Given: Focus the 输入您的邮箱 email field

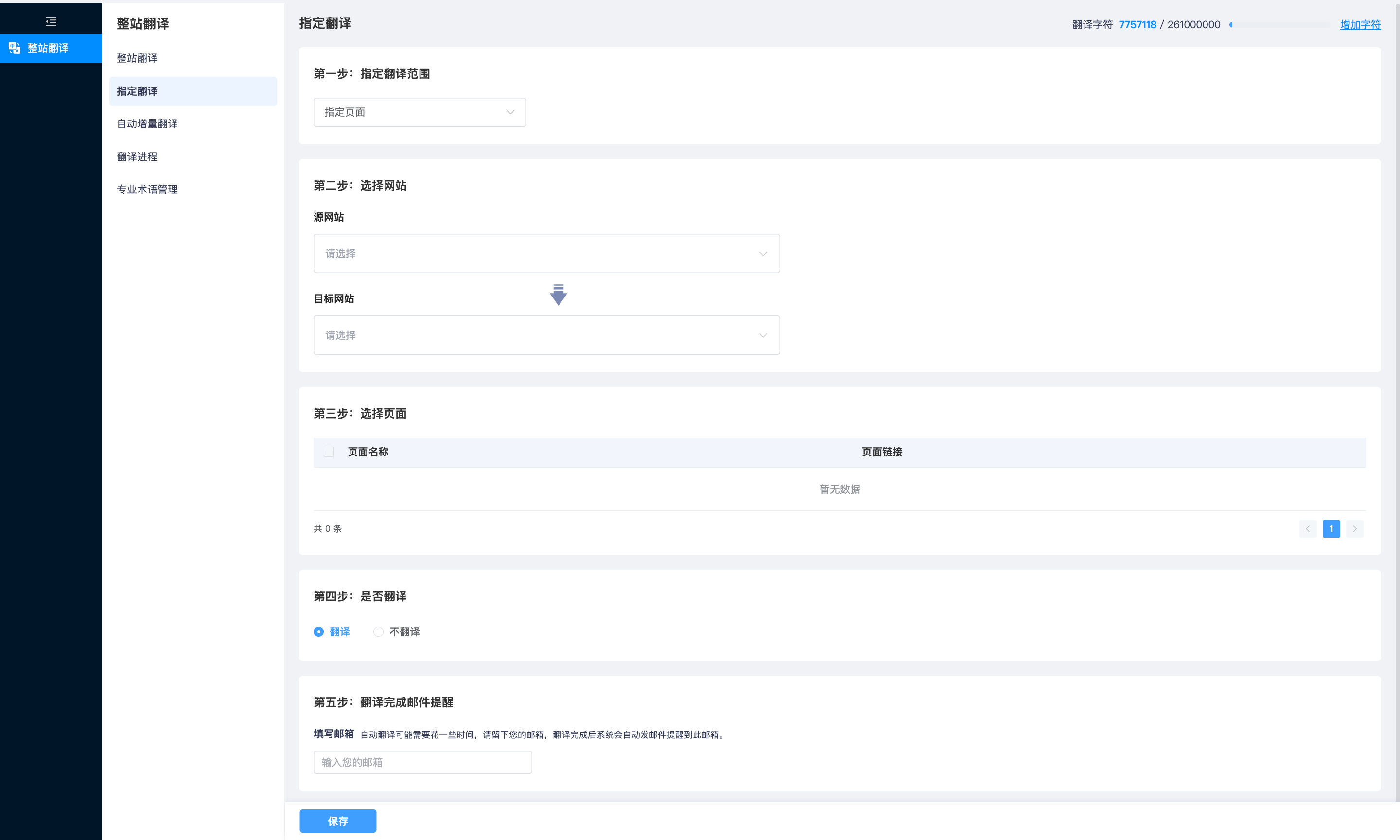Looking at the screenshot, I should pos(422,762).
